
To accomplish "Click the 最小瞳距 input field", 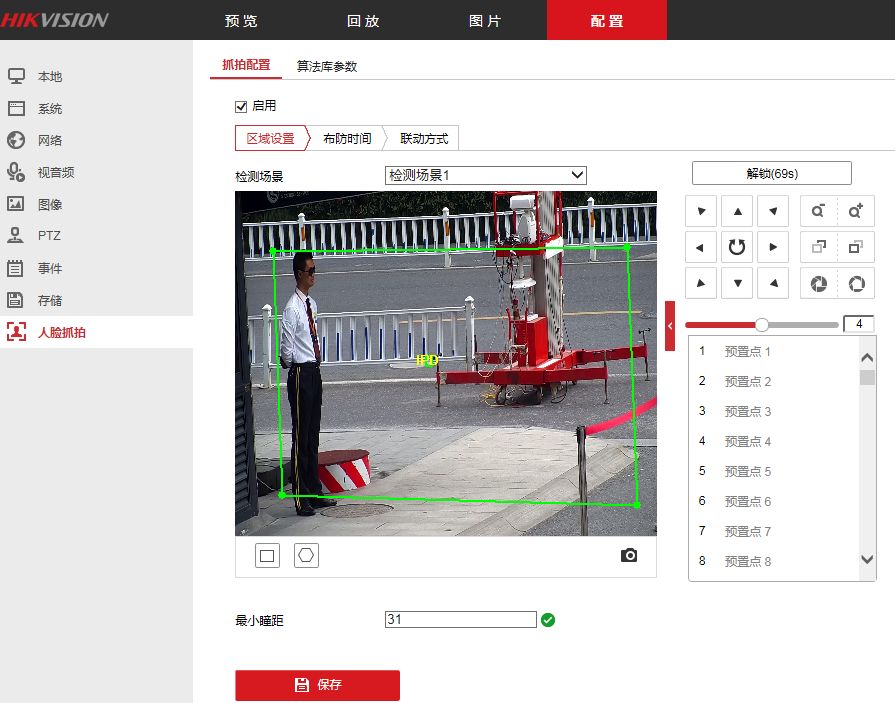I will (x=460, y=620).
